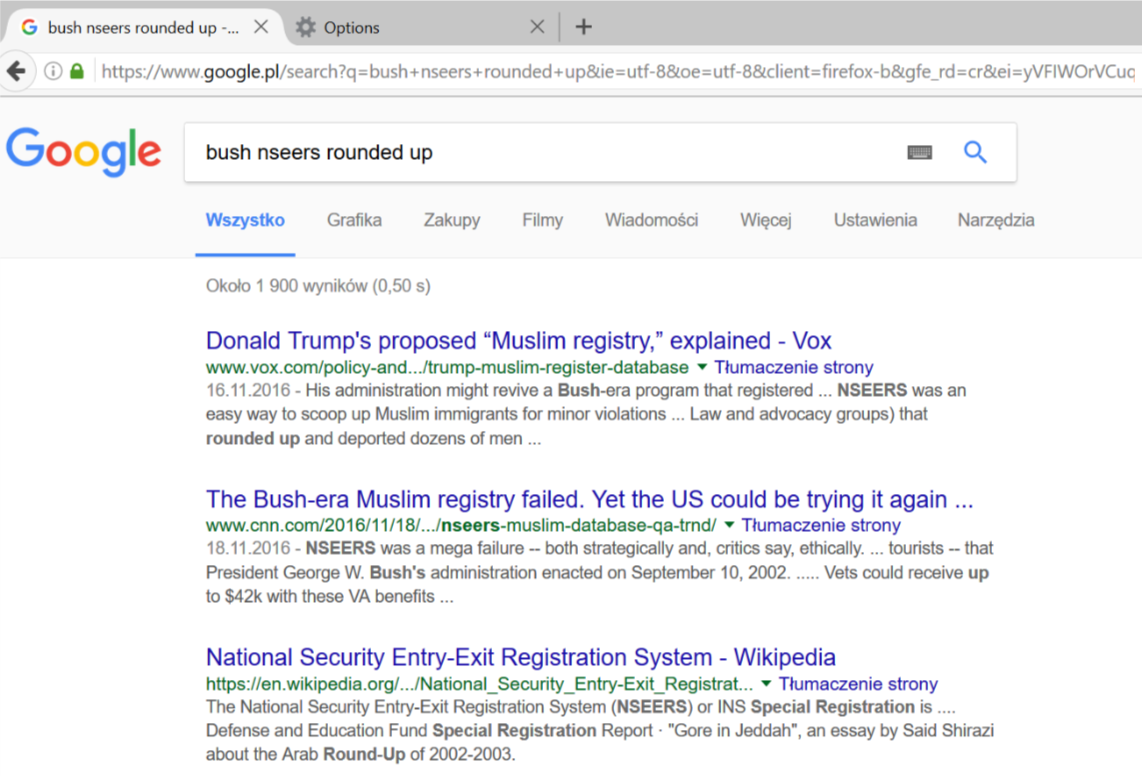
Task: Translate the CNN result page
Action: tap(821, 525)
